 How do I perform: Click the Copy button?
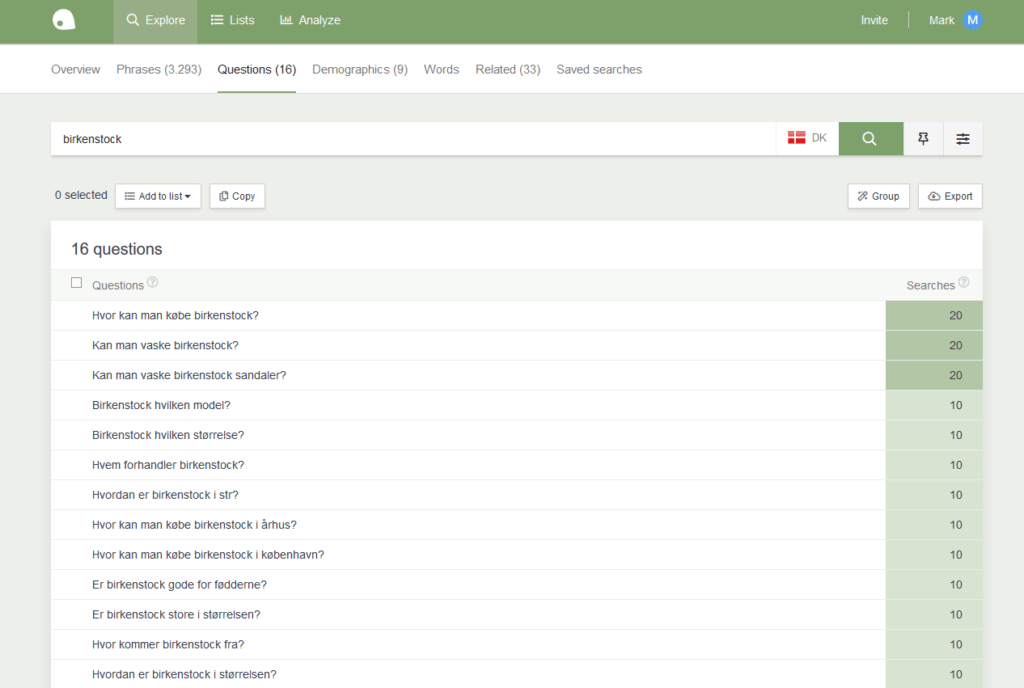pos(237,196)
